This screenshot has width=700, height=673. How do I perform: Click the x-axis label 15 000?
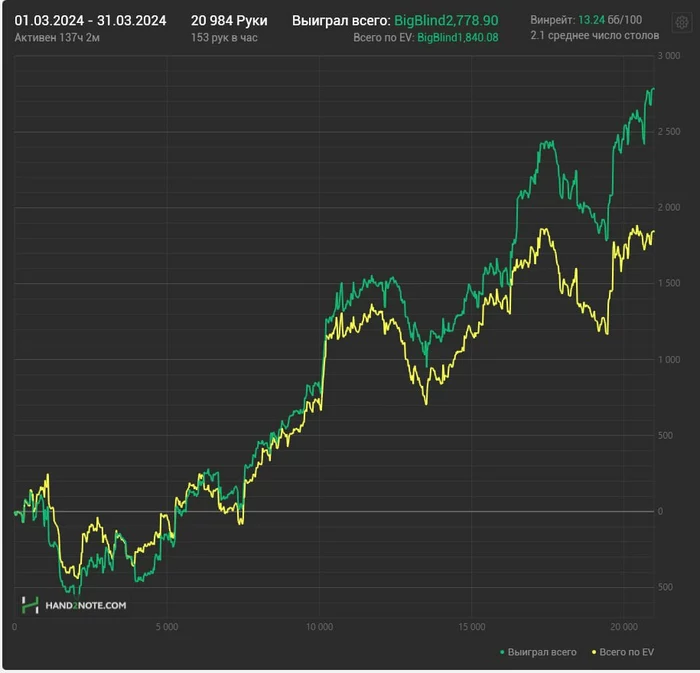(471, 627)
